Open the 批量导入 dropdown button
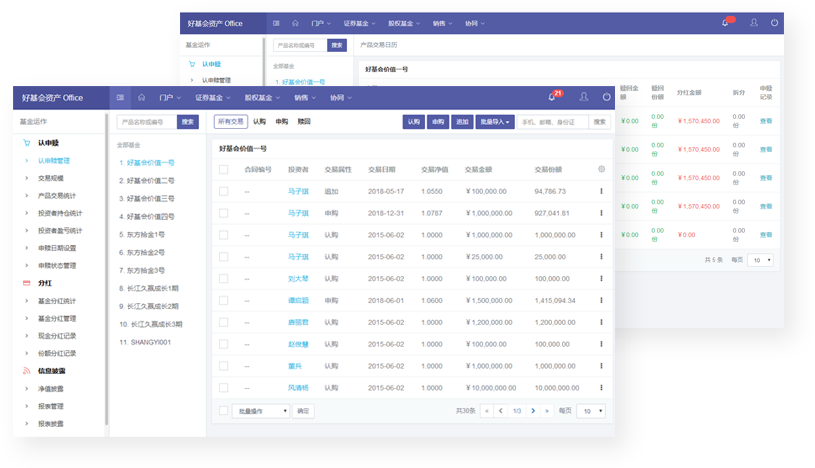Image resolution: width=815 pixels, height=468 pixels. [495, 122]
